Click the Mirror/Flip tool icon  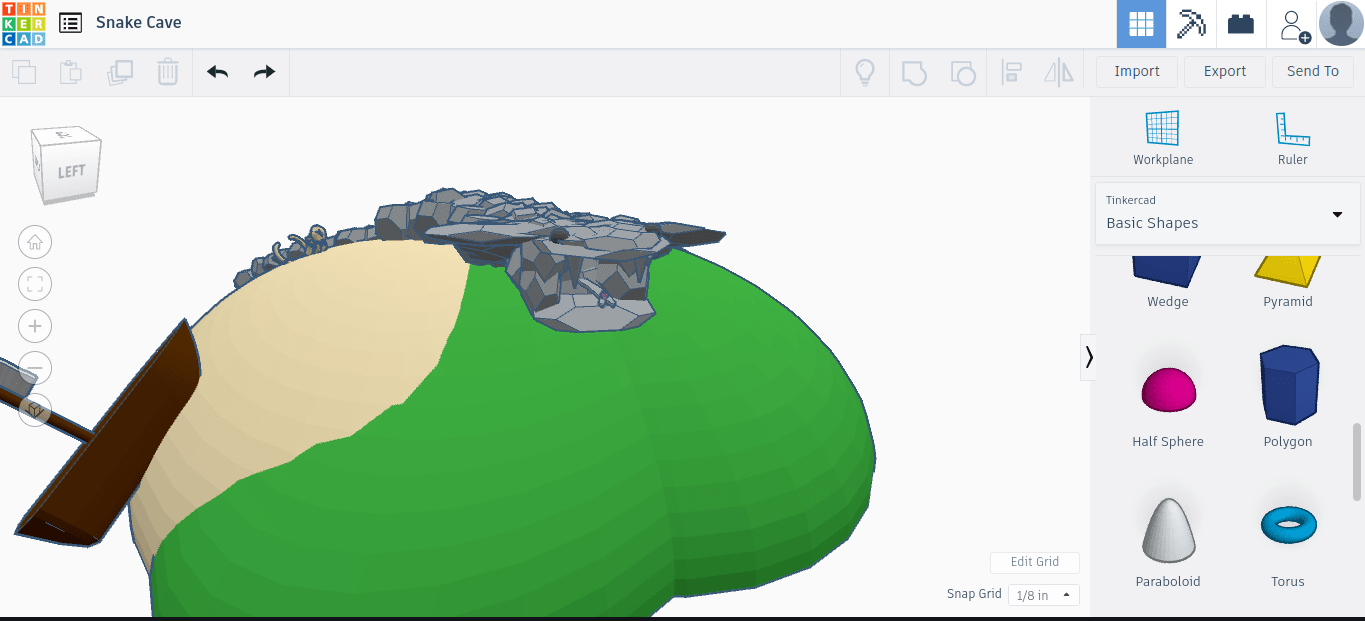(x=1058, y=71)
